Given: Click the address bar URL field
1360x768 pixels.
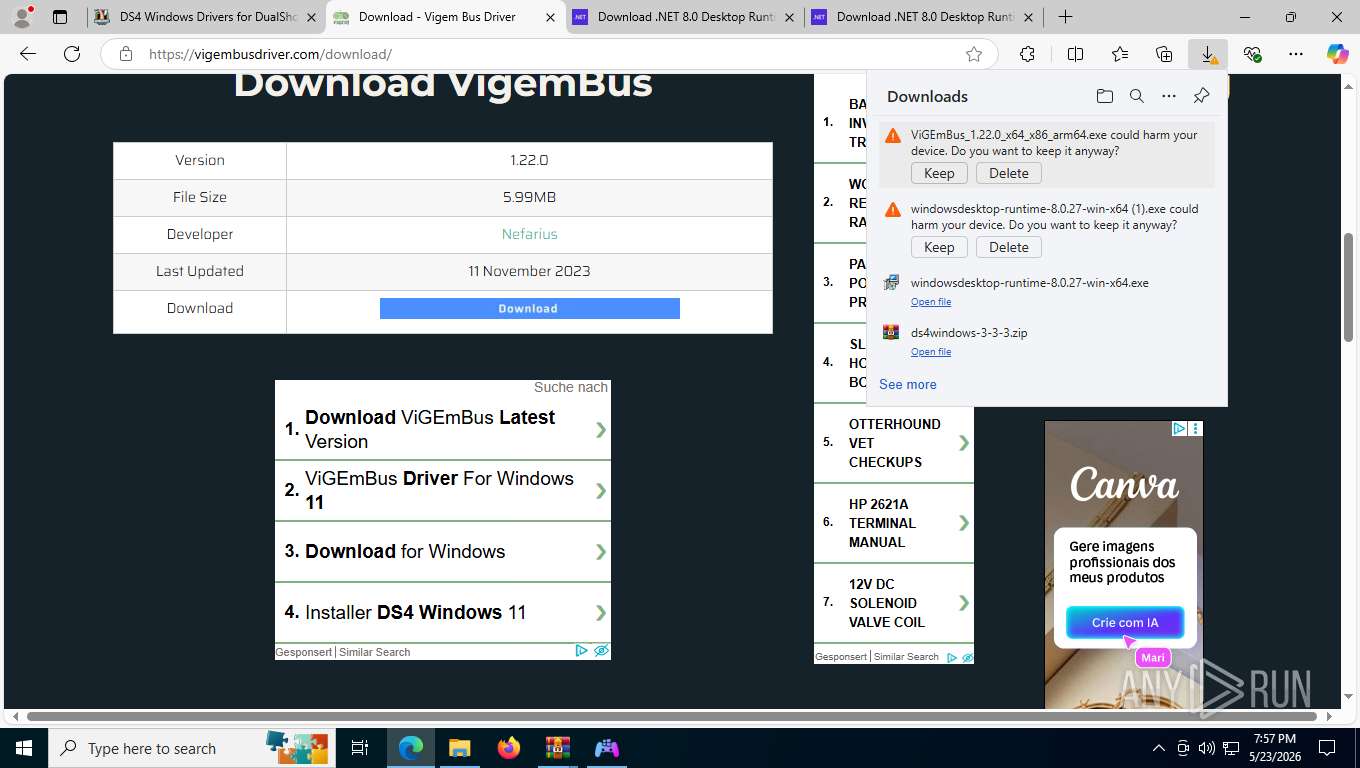Looking at the screenshot, I should click(x=550, y=54).
